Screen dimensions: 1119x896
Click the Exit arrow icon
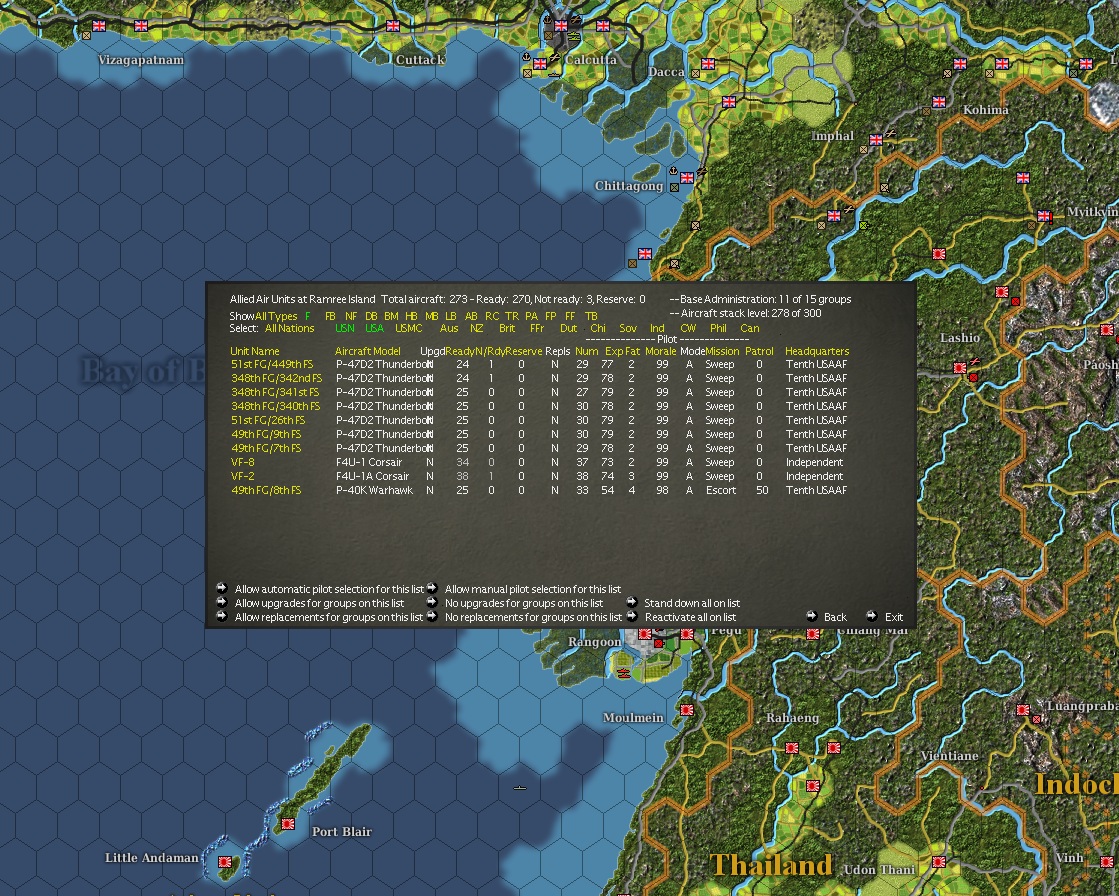(x=871, y=616)
